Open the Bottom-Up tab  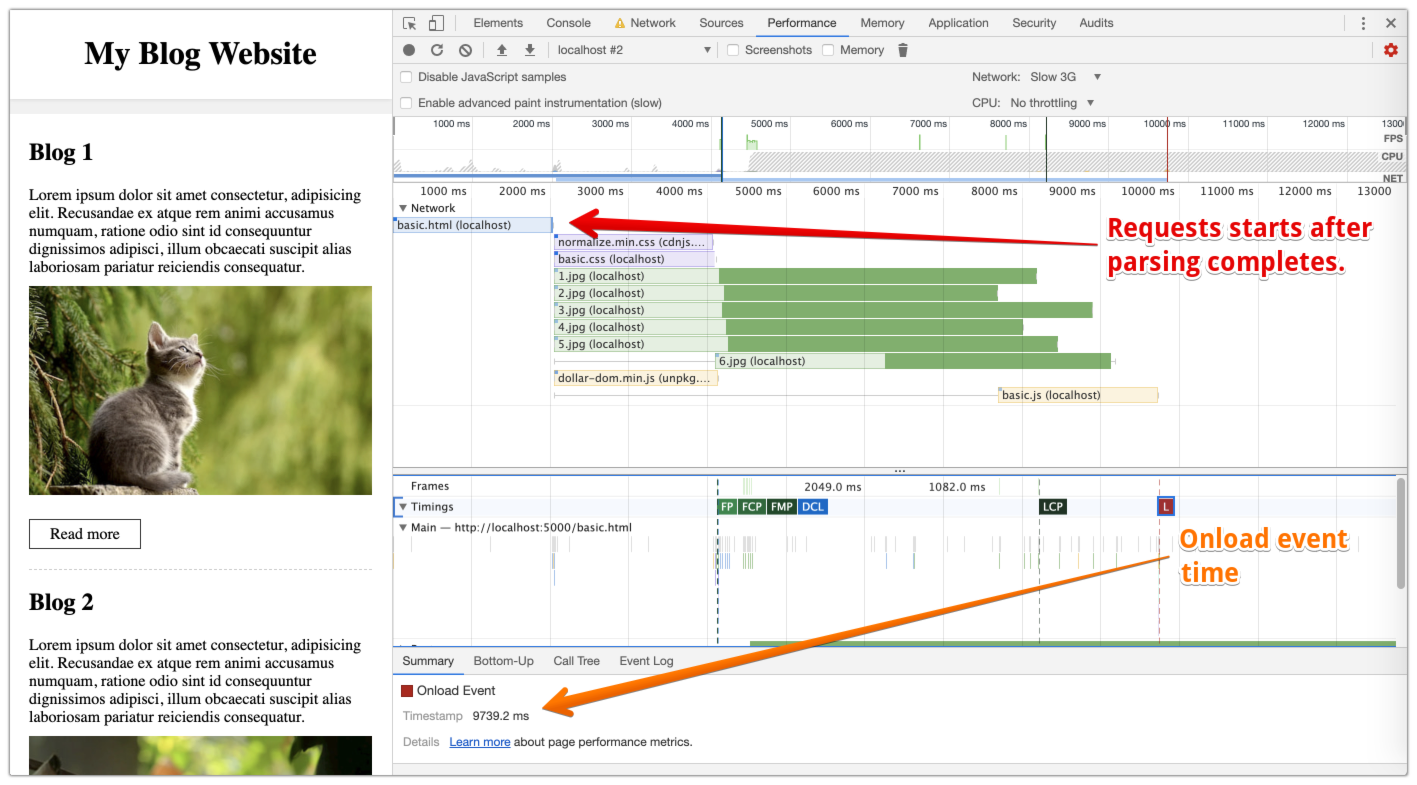point(503,661)
